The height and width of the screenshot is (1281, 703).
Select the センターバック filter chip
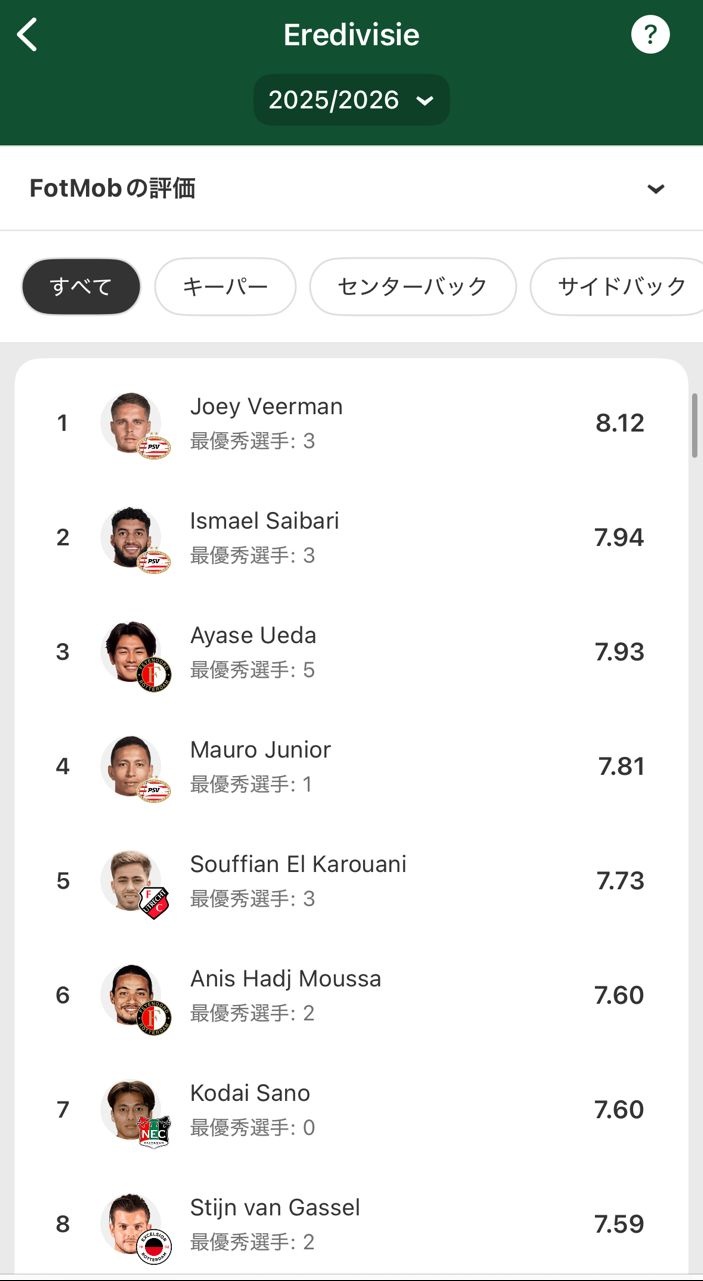pyautogui.click(x=412, y=287)
